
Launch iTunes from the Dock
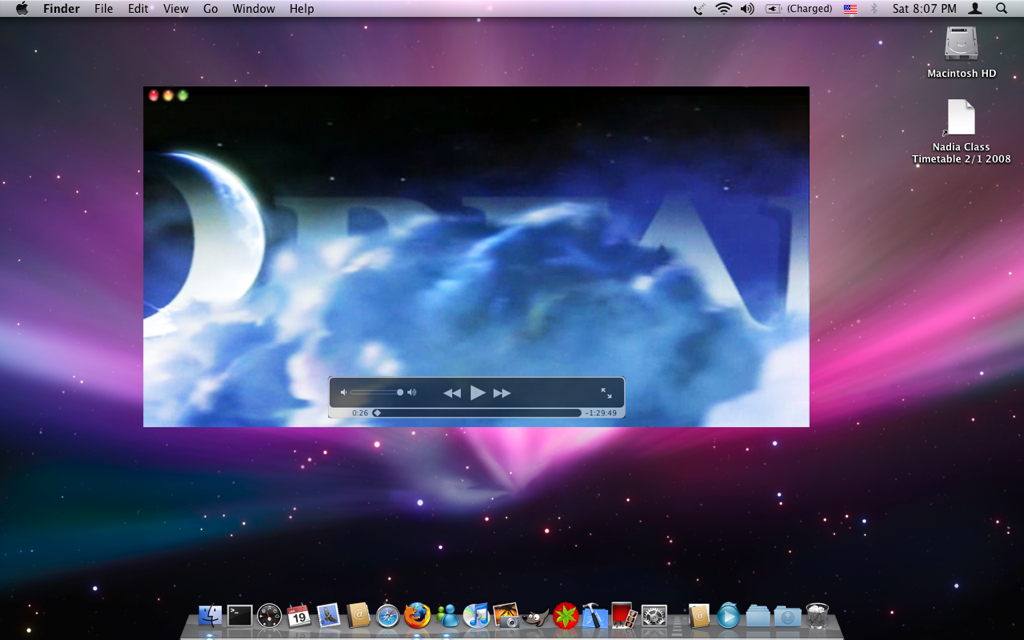[x=476, y=617]
